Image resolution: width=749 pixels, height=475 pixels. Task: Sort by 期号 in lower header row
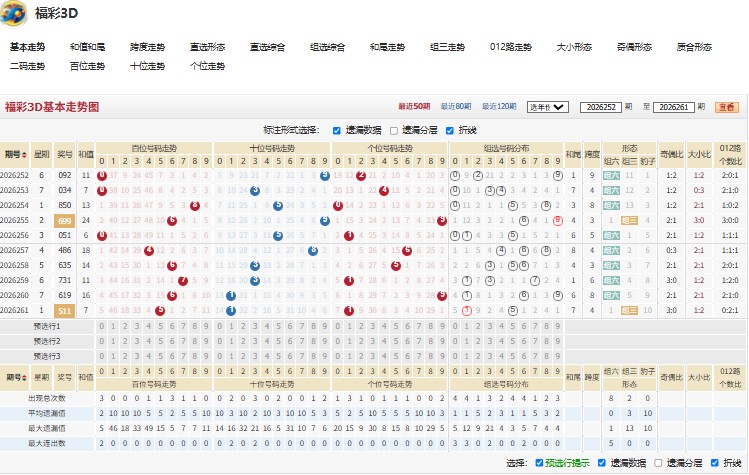pyautogui.click(x=16, y=377)
